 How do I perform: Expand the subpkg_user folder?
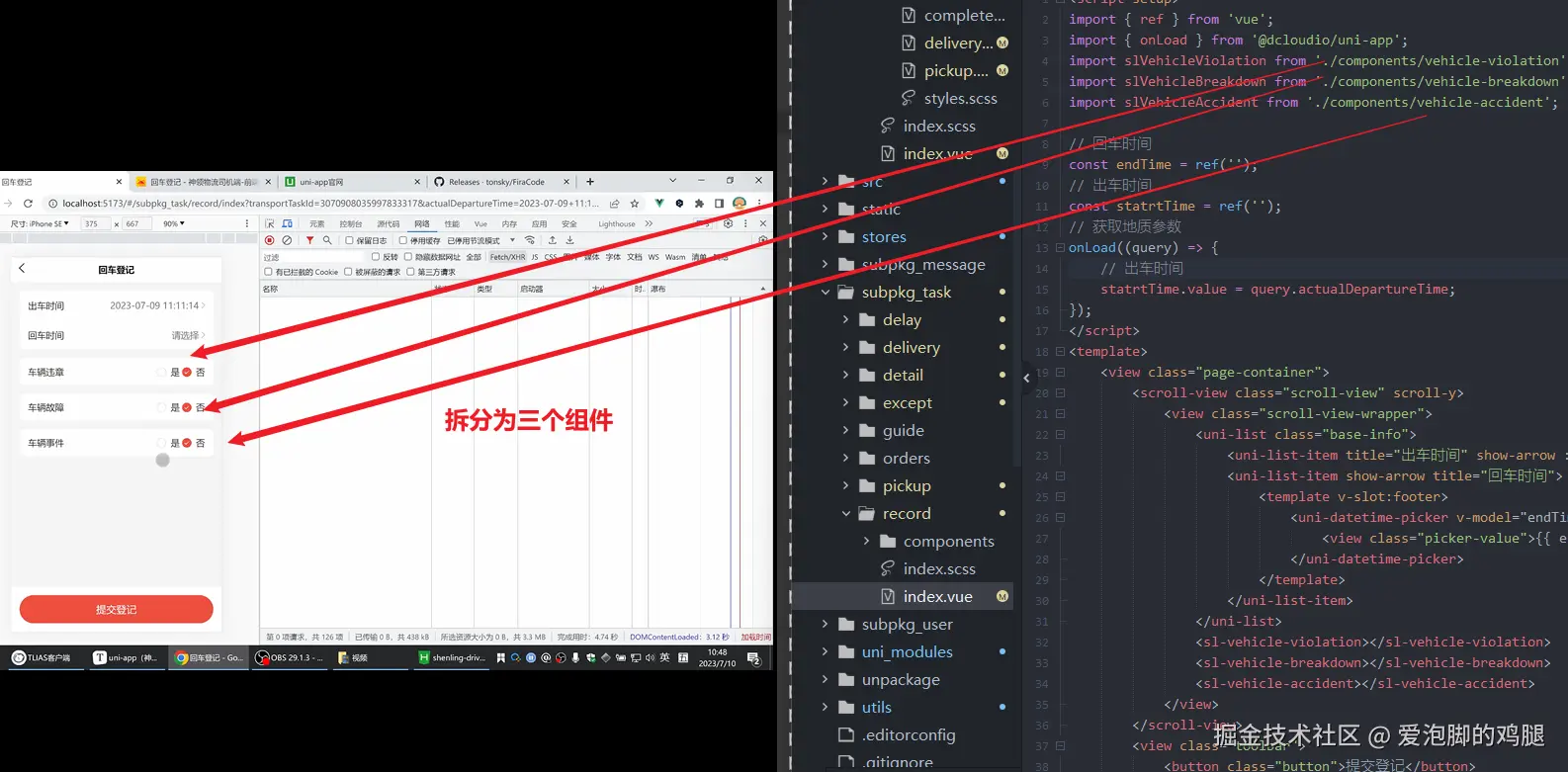tap(825, 624)
